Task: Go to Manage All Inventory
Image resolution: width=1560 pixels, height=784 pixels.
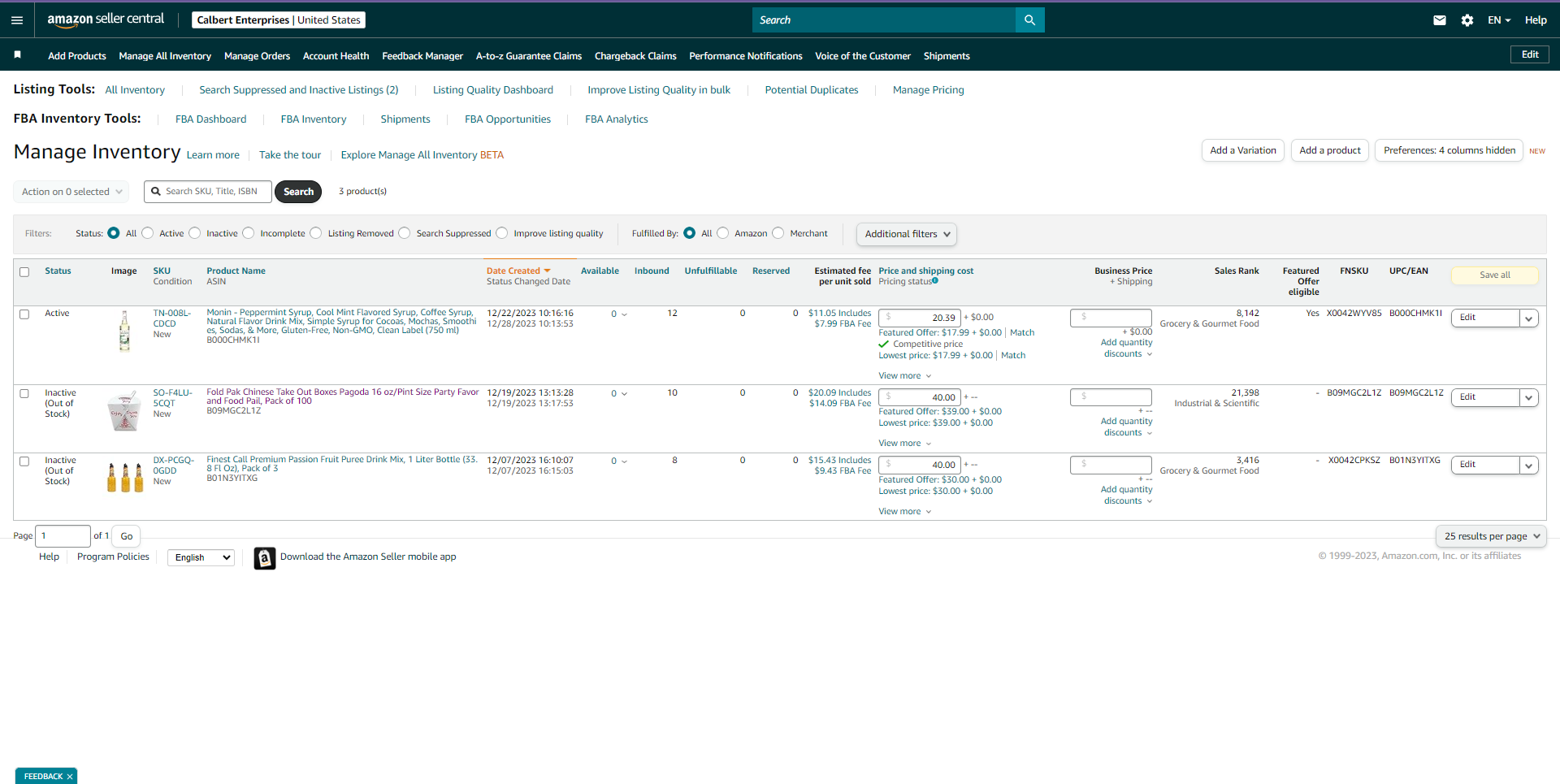Action: [165, 56]
